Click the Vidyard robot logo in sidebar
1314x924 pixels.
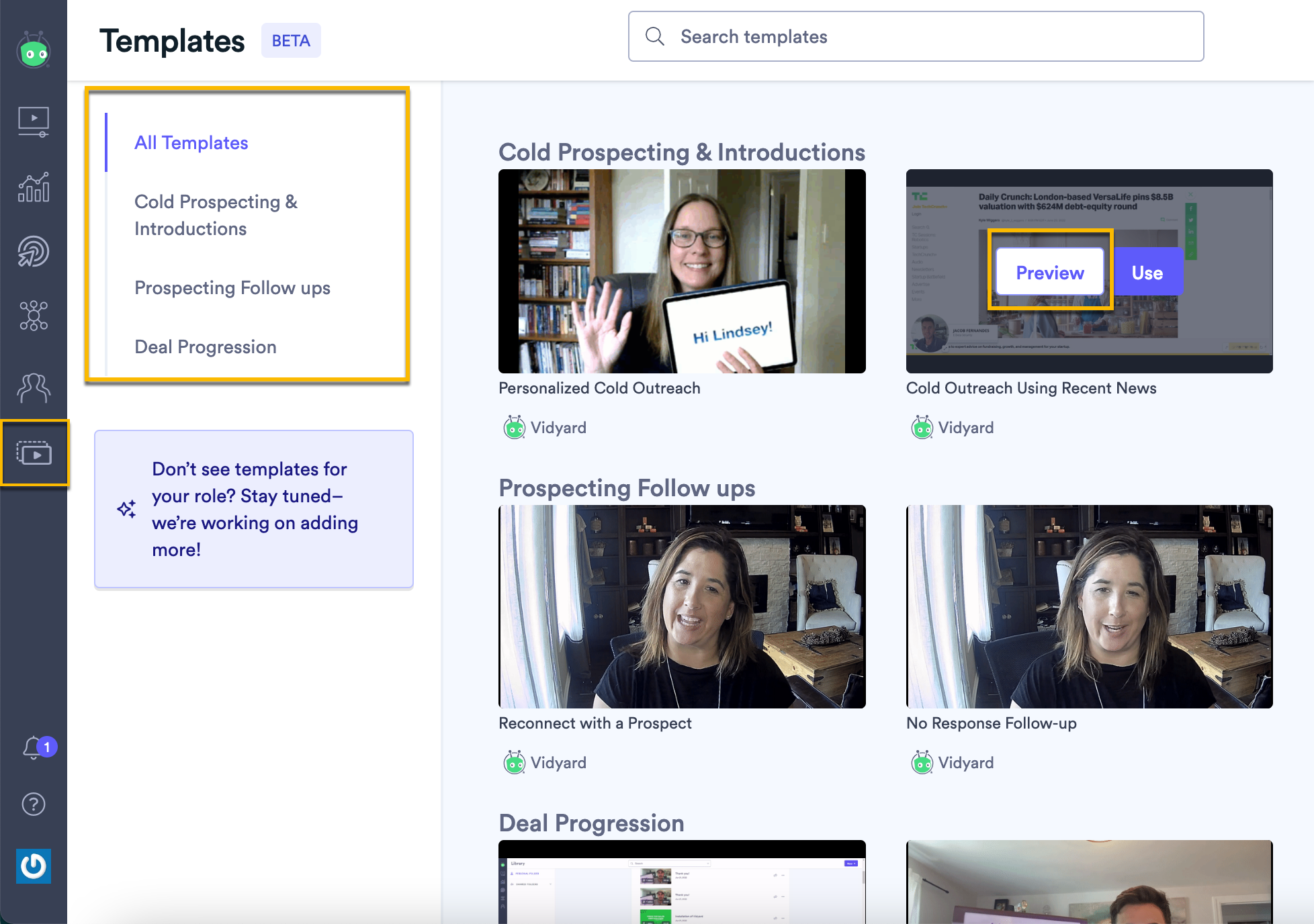pos(34,50)
